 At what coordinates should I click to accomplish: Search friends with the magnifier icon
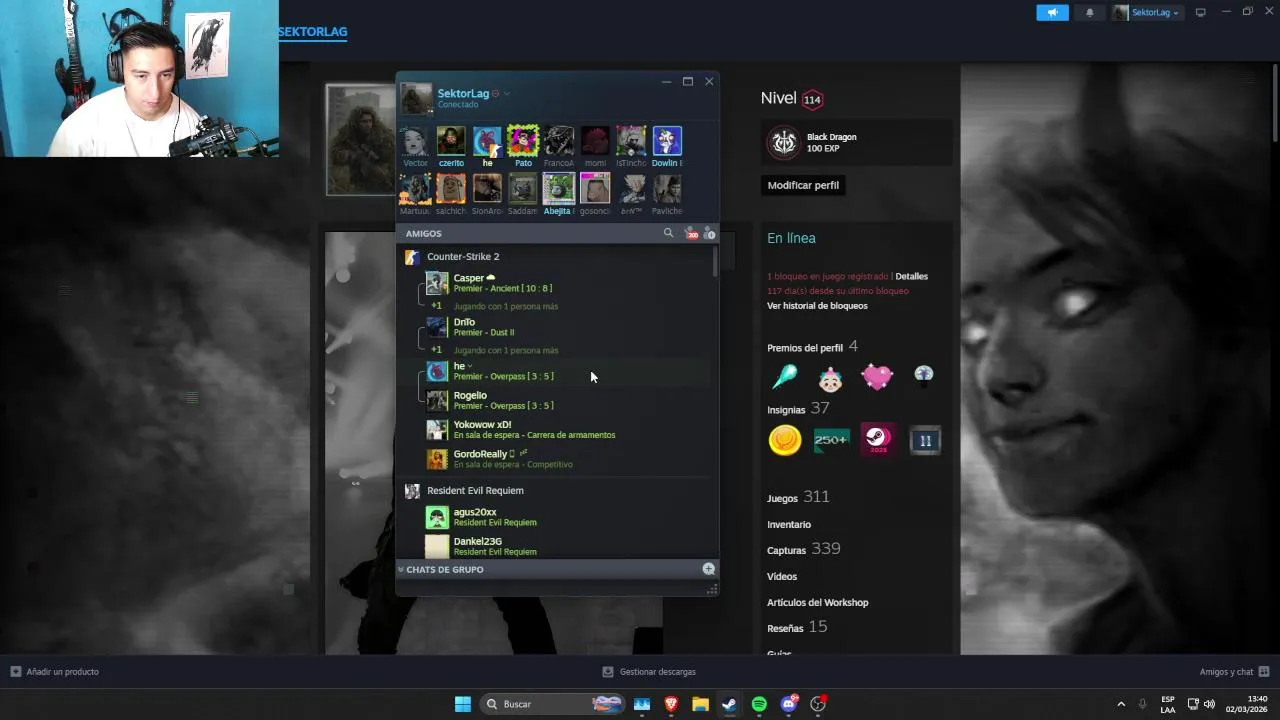click(x=669, y=233)
